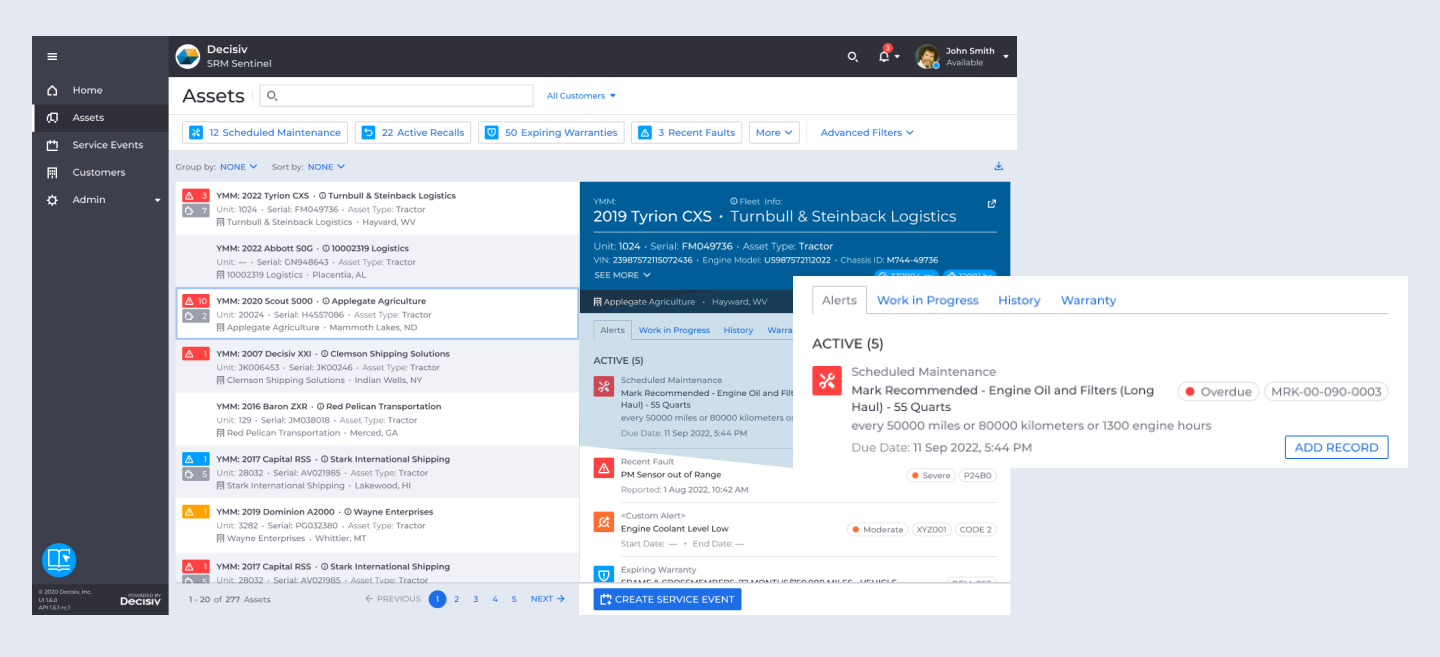
Task: Click the CREATE SERVICE EVENT button
Action: point(667,599)
